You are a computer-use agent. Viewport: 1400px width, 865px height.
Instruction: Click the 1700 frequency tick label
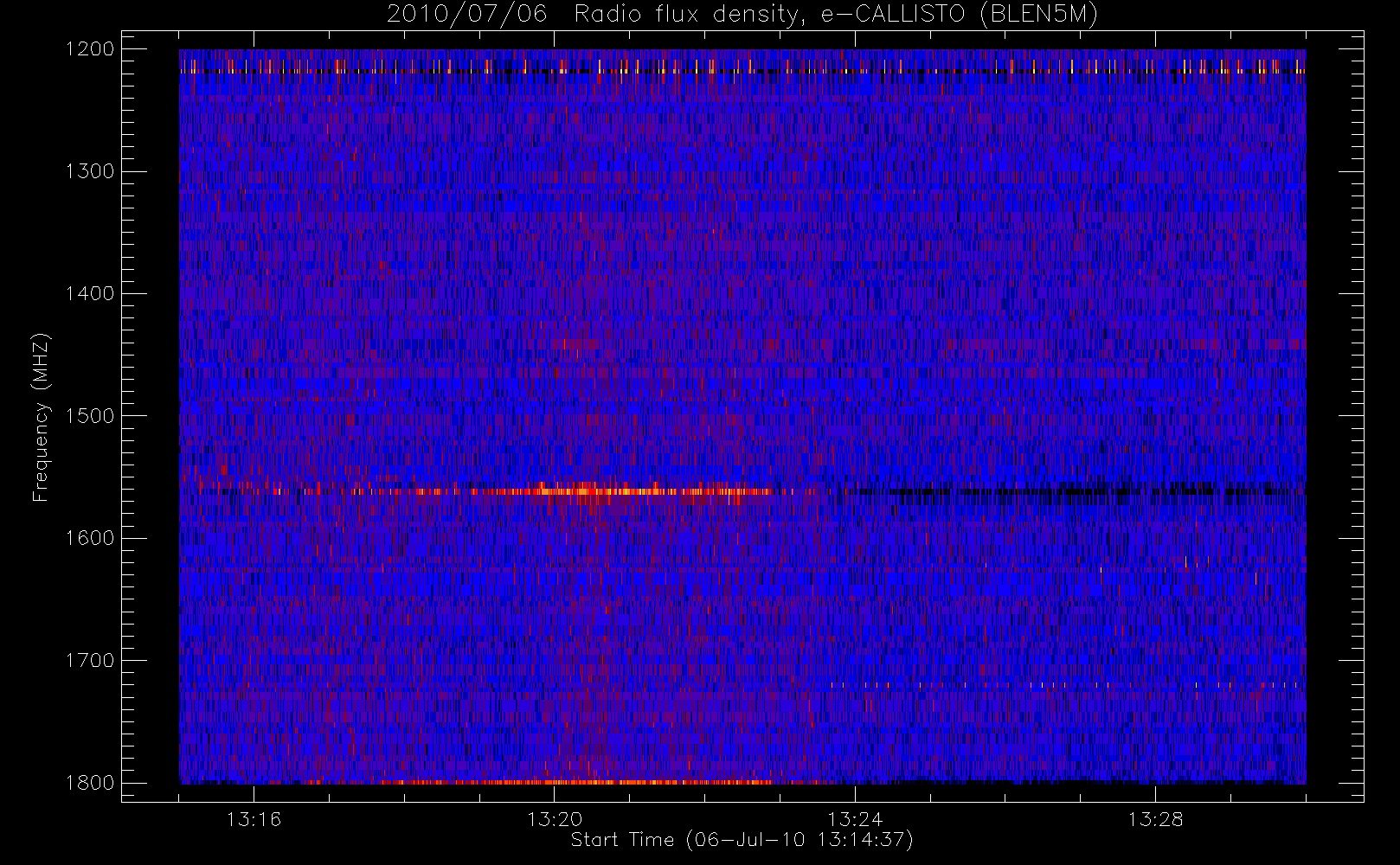[90, 660]
